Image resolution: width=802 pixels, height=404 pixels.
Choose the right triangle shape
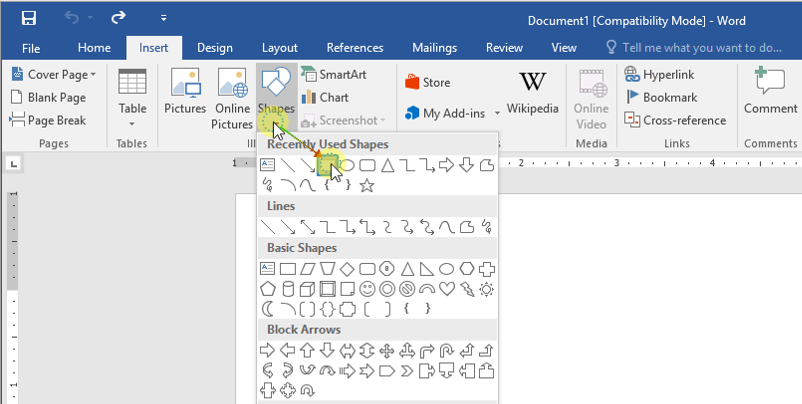(x=427, y=268)
